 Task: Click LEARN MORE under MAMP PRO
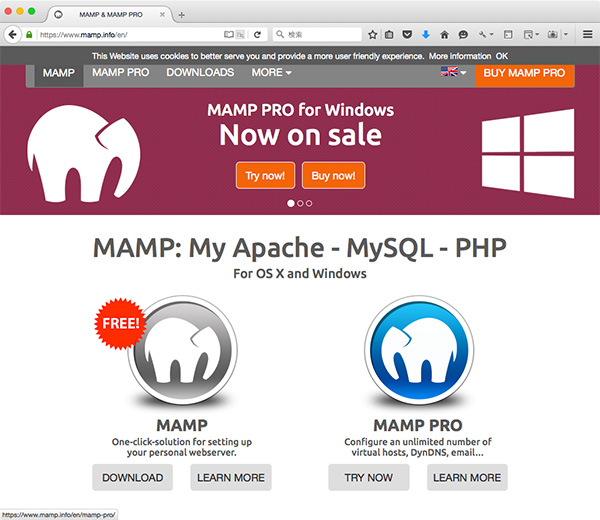467,478
